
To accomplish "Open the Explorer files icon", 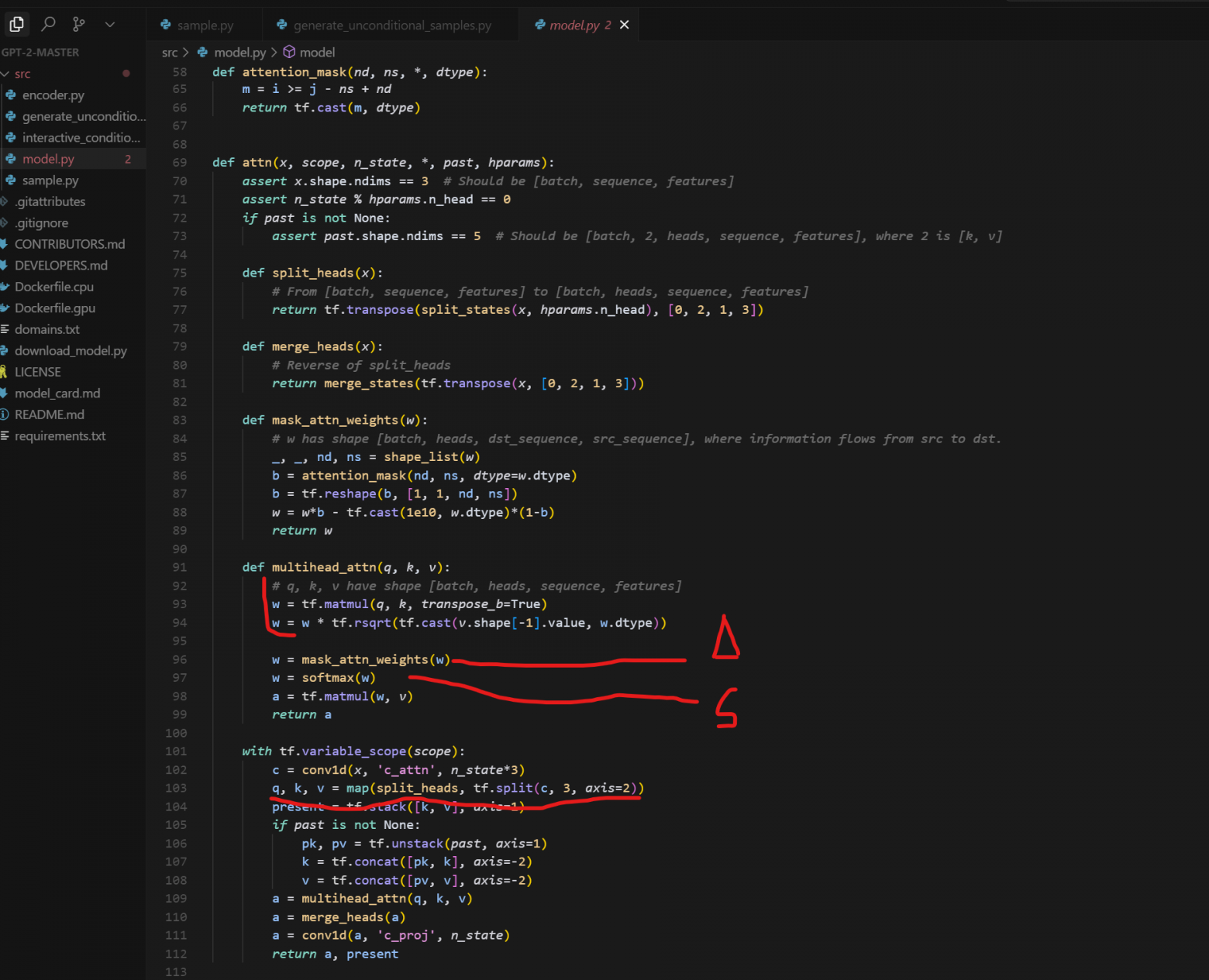I will click(x=16, y=25).
